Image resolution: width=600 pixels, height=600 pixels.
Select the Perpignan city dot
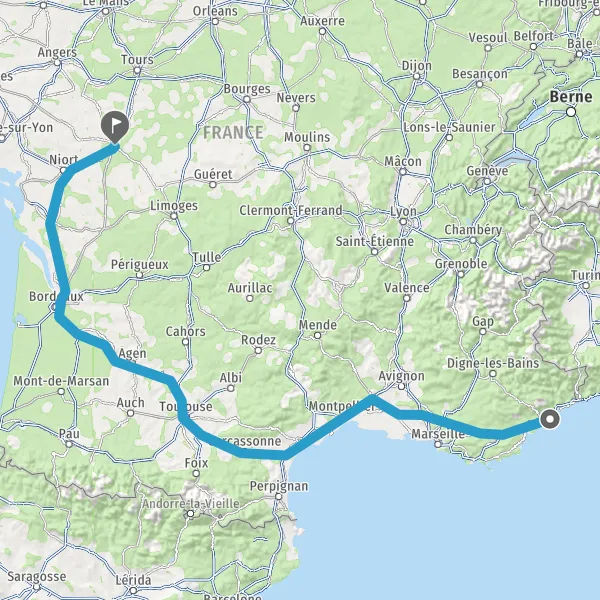point(279,497)
